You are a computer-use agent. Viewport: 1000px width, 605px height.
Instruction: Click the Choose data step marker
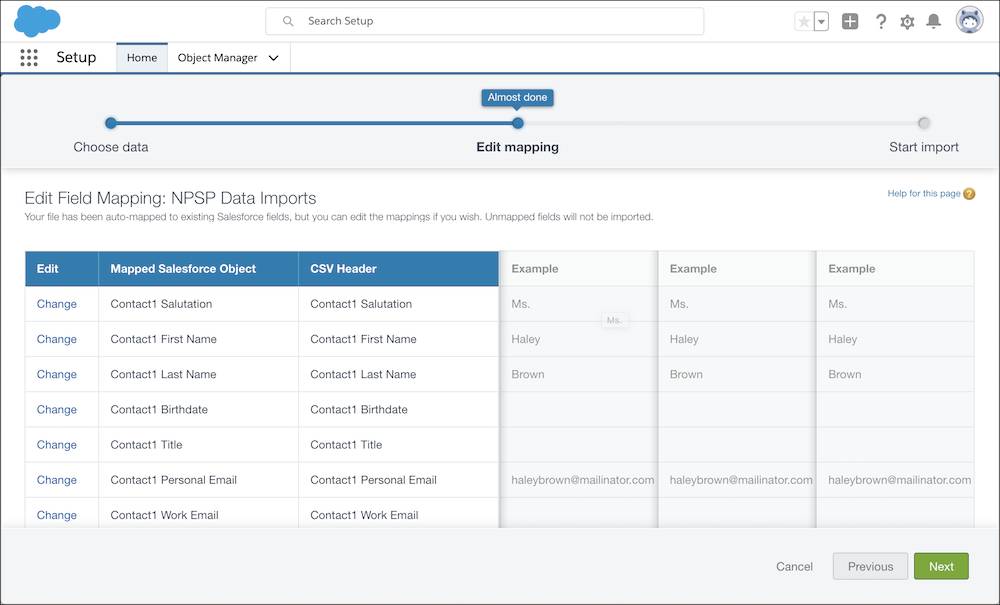[x=111, y=123]
